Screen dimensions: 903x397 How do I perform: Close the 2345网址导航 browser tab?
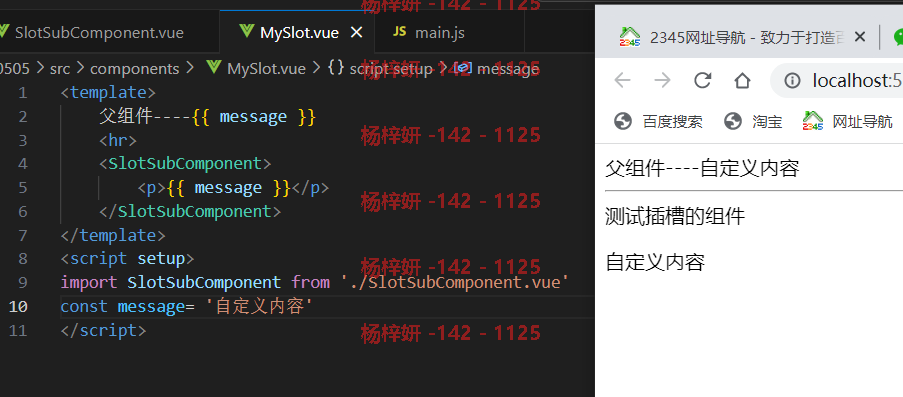860,37
